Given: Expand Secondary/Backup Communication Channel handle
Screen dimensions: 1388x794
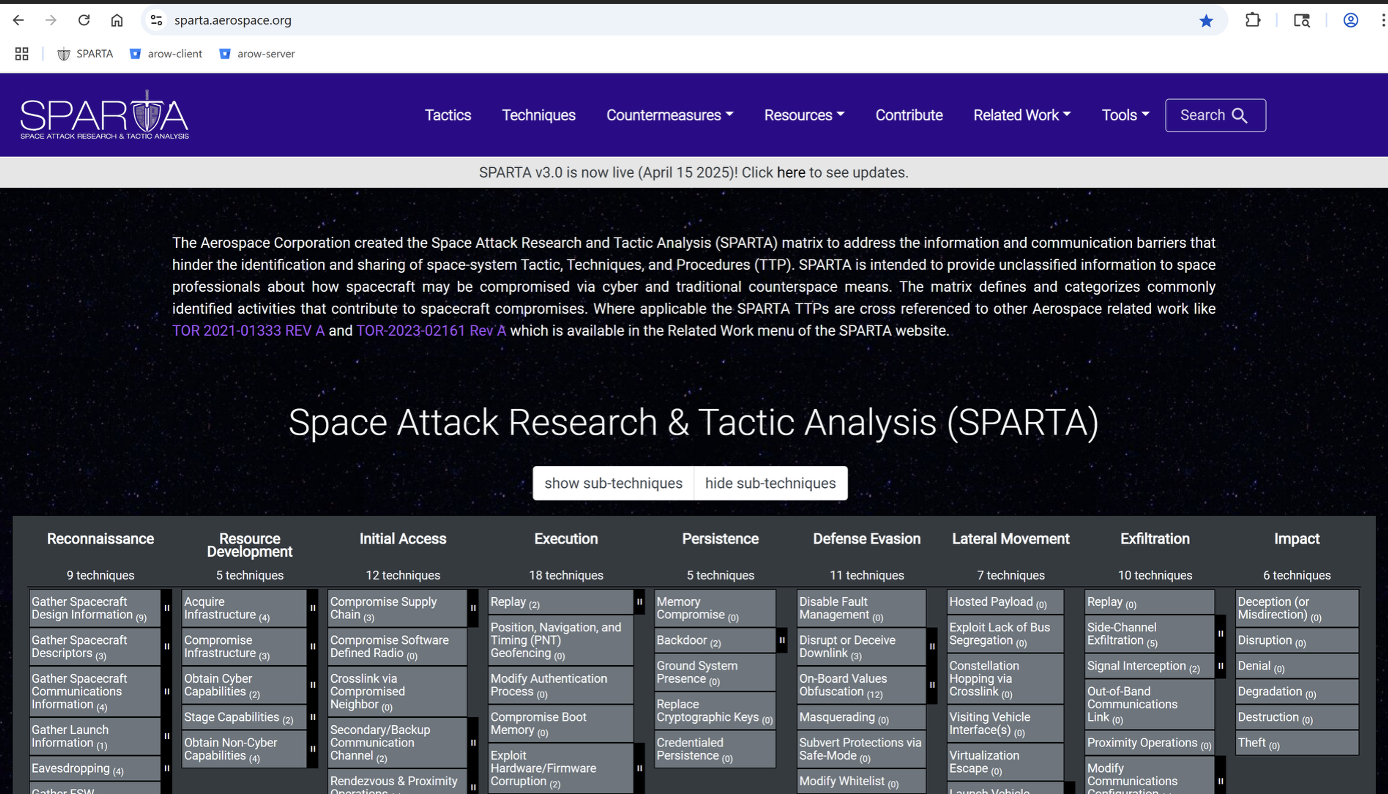Looking at the screenshot, I should (x=473, y=743).
